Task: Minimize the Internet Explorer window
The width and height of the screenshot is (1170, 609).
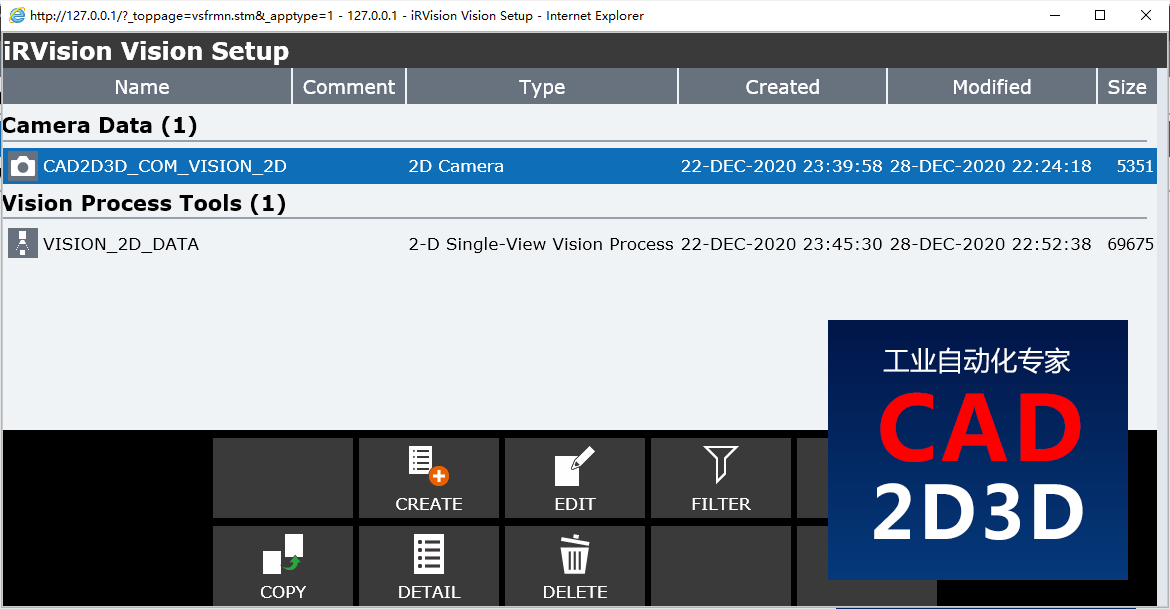Action: (x=1055, y=16)
